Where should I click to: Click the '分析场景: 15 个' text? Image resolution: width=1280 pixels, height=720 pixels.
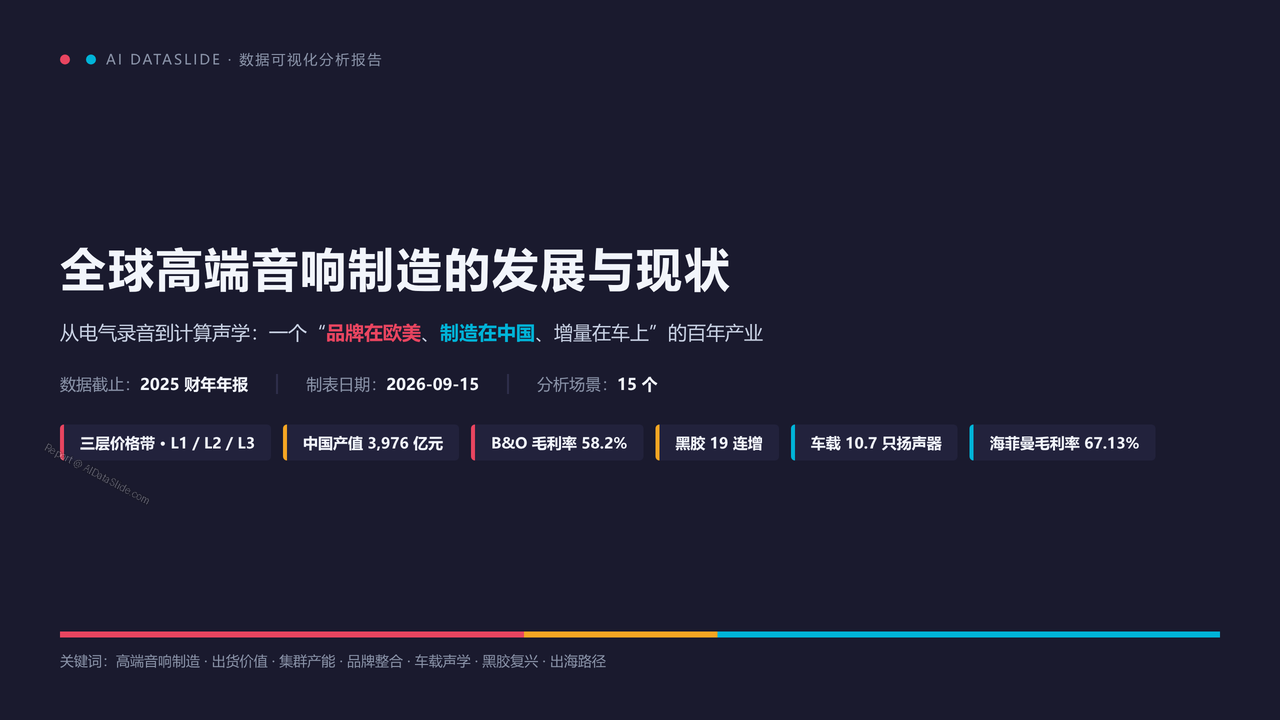pos(597,384)
